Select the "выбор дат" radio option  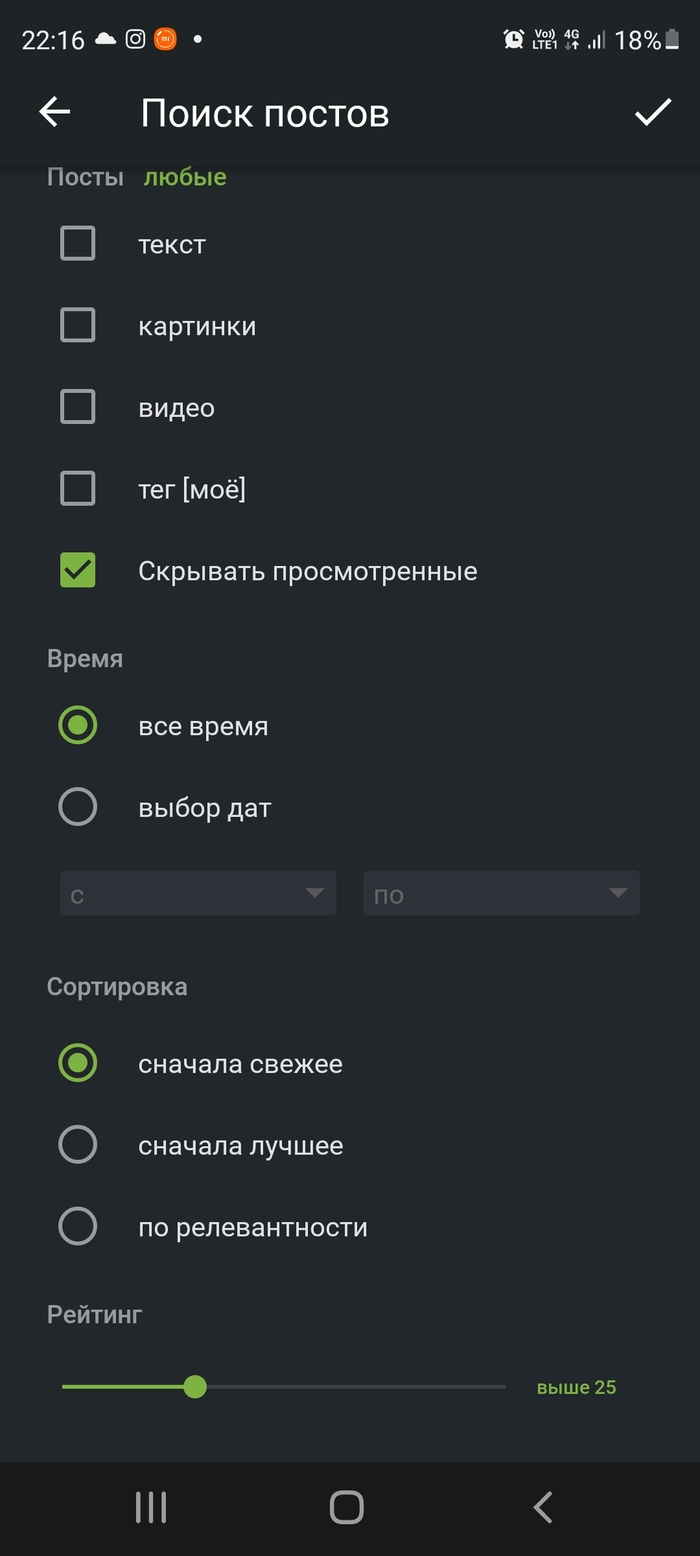pyautogui.click(x=78, y=807)
